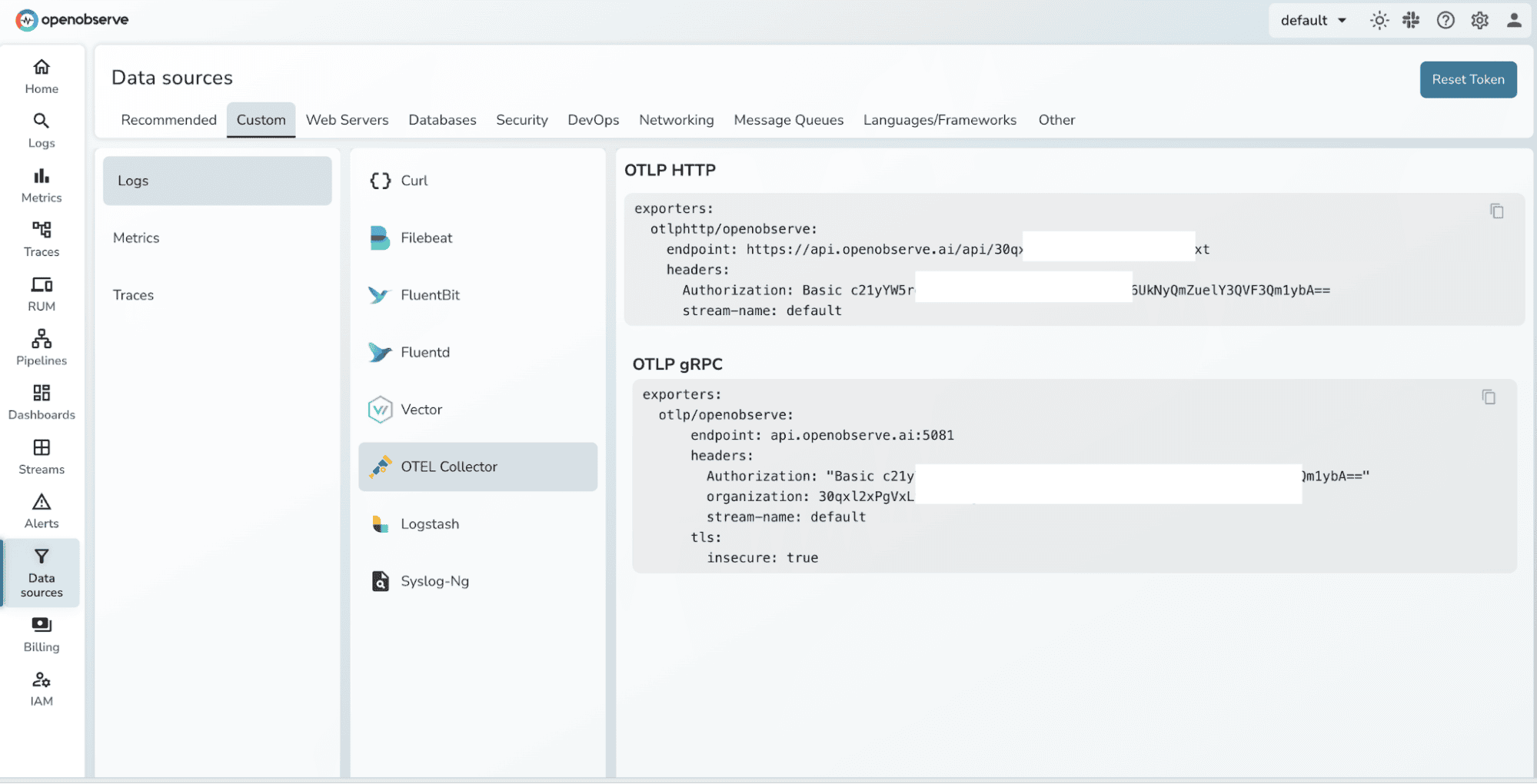
Task: Select the Dashboards sidebar icon
Action: 41,402
